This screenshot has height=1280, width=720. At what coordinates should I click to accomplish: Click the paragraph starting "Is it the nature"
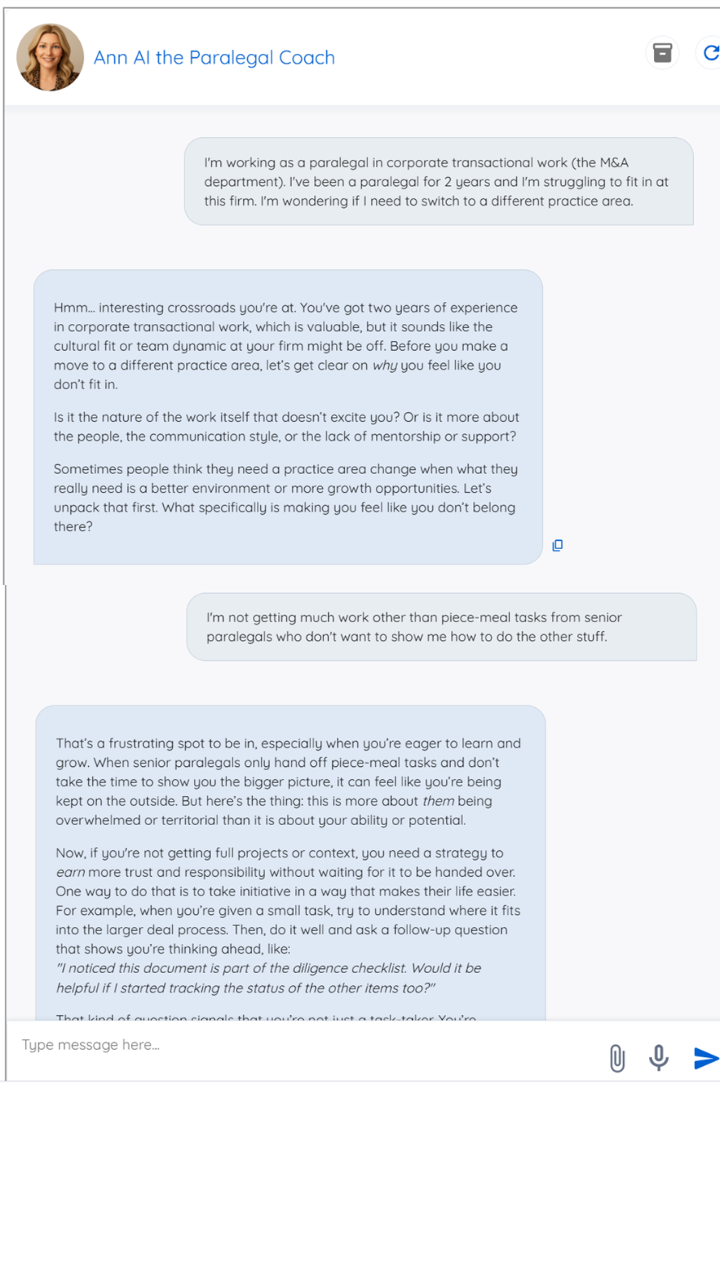(x=287, y=427)
